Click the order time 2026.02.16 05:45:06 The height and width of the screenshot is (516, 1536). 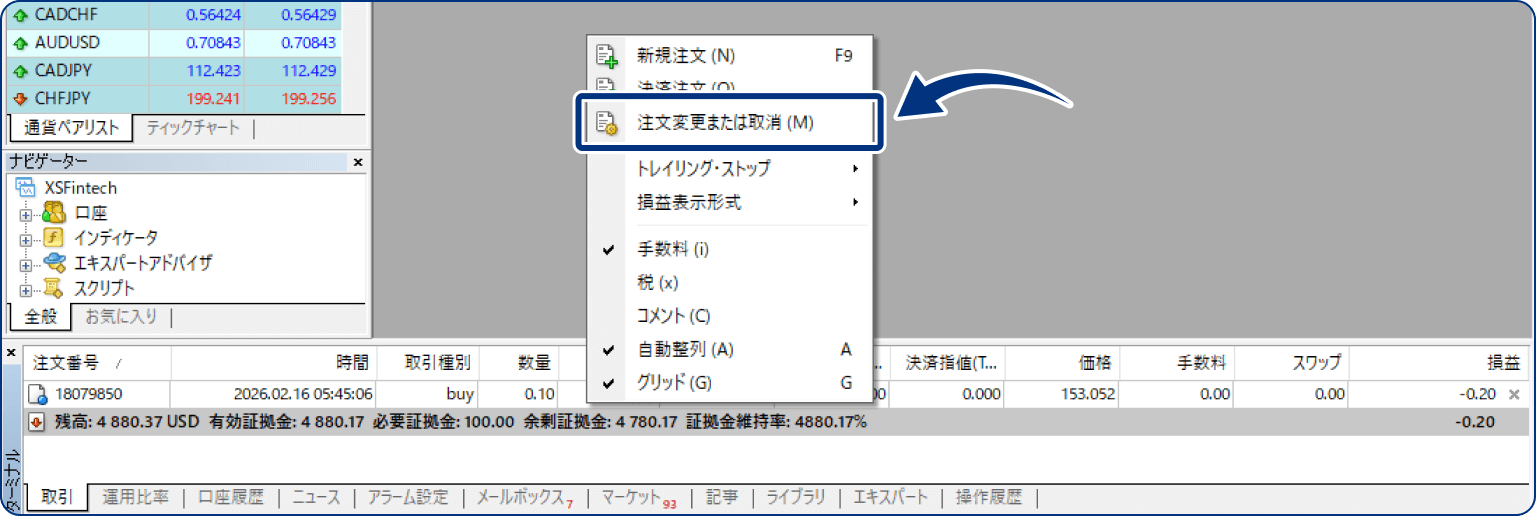303,395
